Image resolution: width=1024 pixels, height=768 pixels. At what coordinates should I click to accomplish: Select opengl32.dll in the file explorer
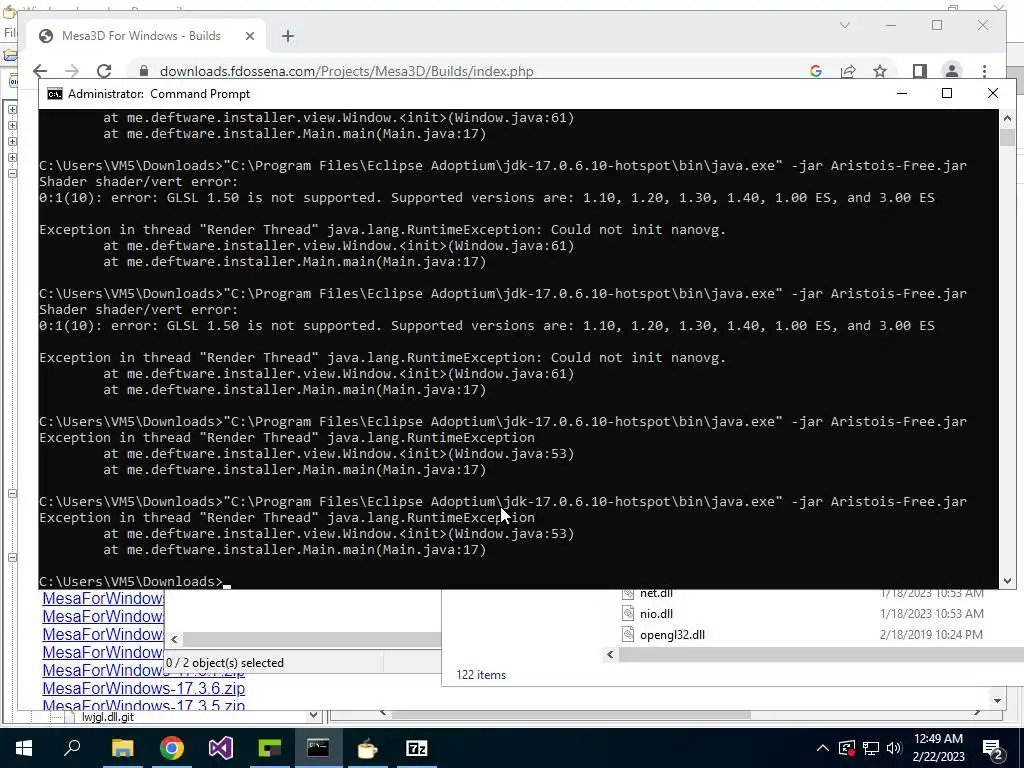click(x=672, y=635)
